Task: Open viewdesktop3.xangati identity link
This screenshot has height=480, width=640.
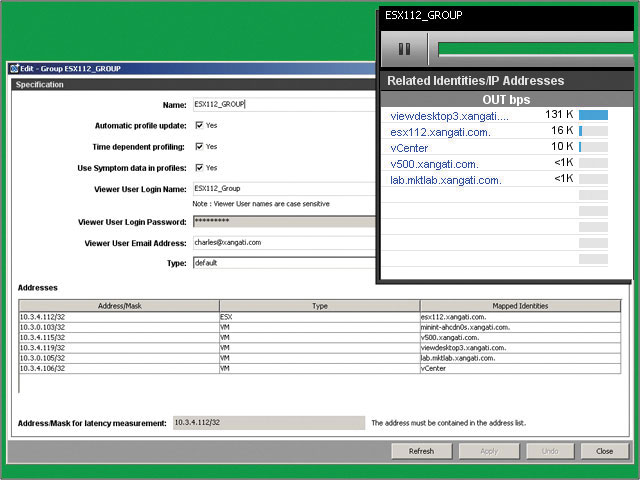Action: click(x=449, y=116)
